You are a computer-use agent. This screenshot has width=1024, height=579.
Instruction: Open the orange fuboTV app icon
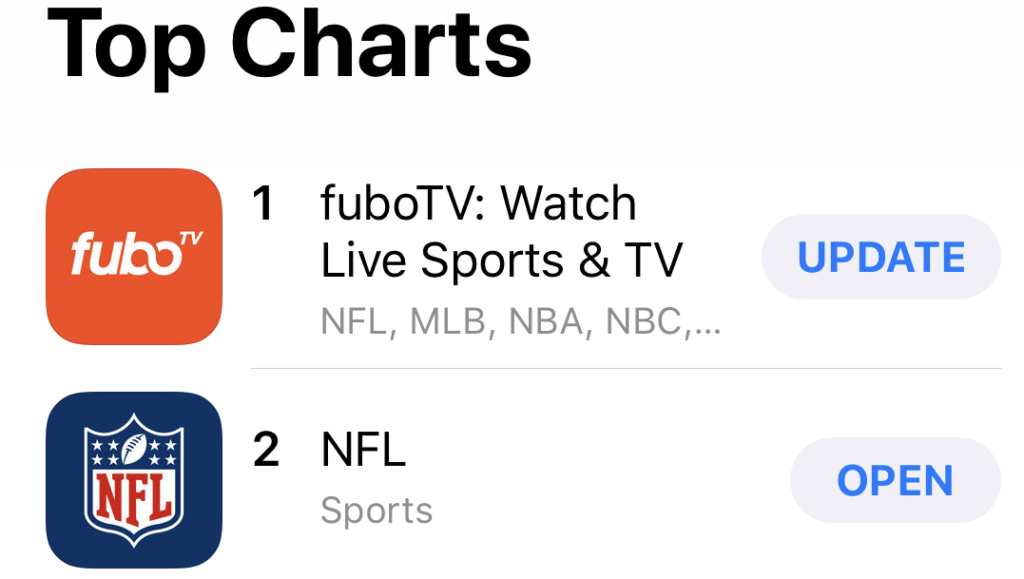pyautogui.click(x=134, y=257)
